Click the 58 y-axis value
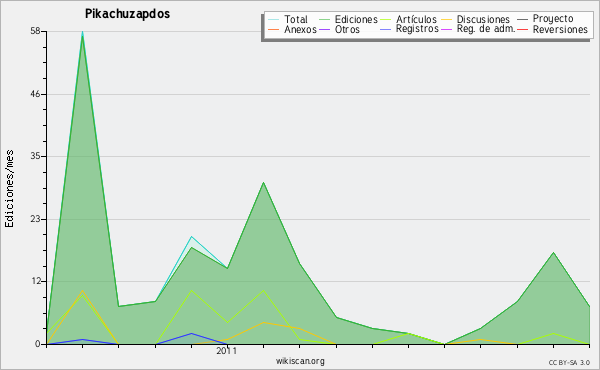600x370 pixels. pyautogui.click(x=35, y=31)
